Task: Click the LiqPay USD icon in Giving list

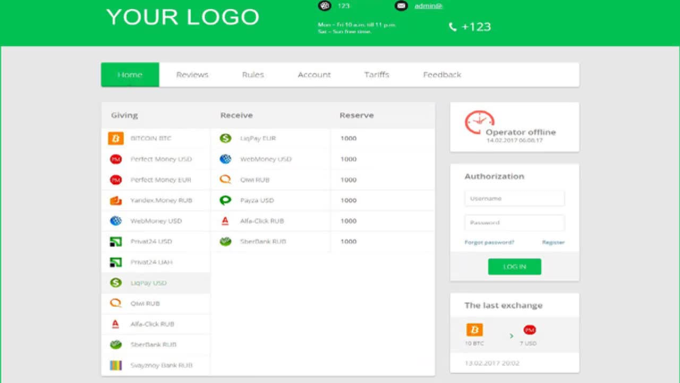Action: 116,283
